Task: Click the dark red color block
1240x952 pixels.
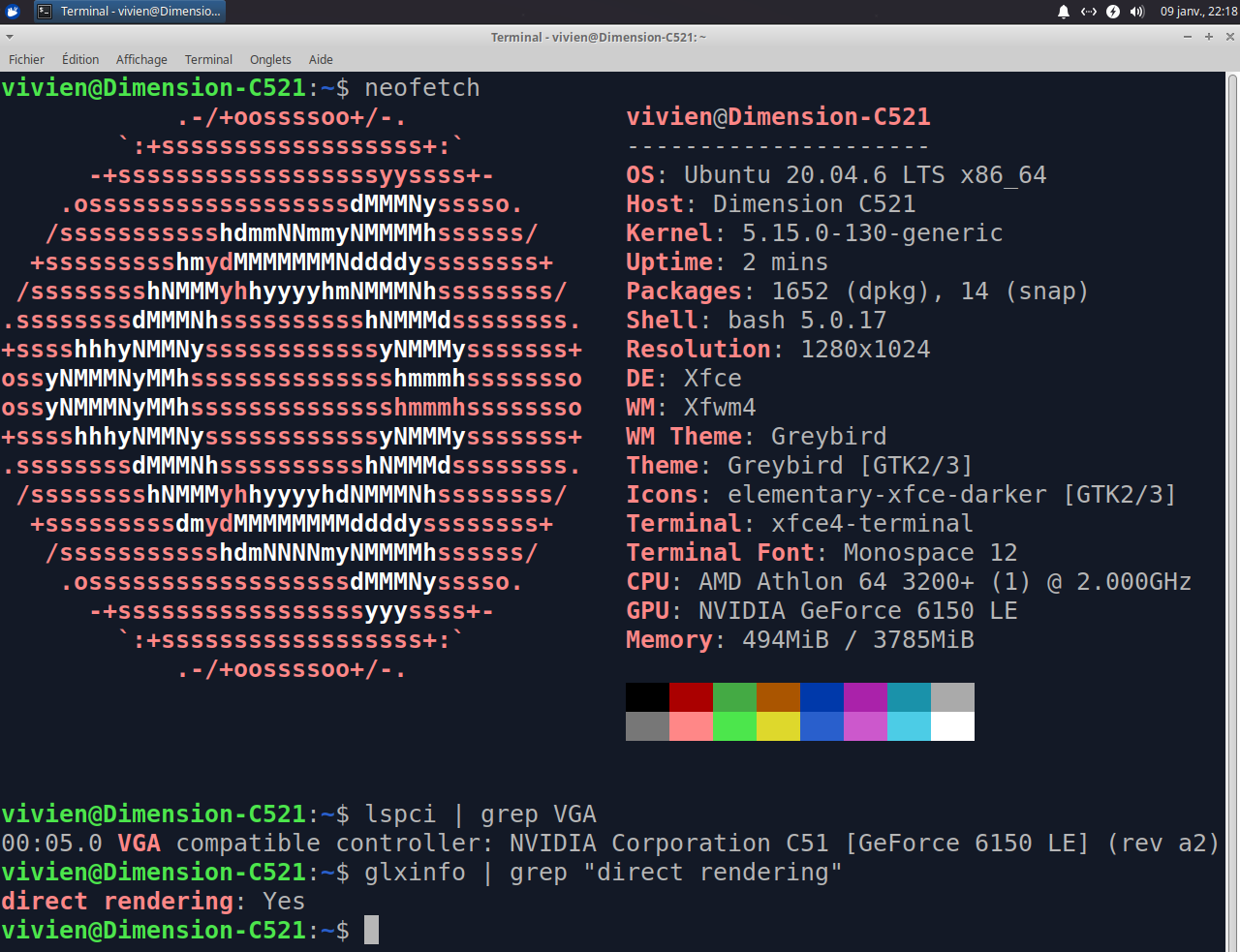Action: pyautogui.click(x=691, y=697)
